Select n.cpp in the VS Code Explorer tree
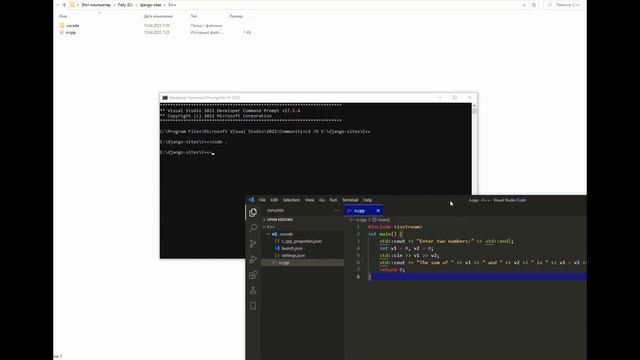This screenshot has height=360, width=640. click(x=302, y=263)
